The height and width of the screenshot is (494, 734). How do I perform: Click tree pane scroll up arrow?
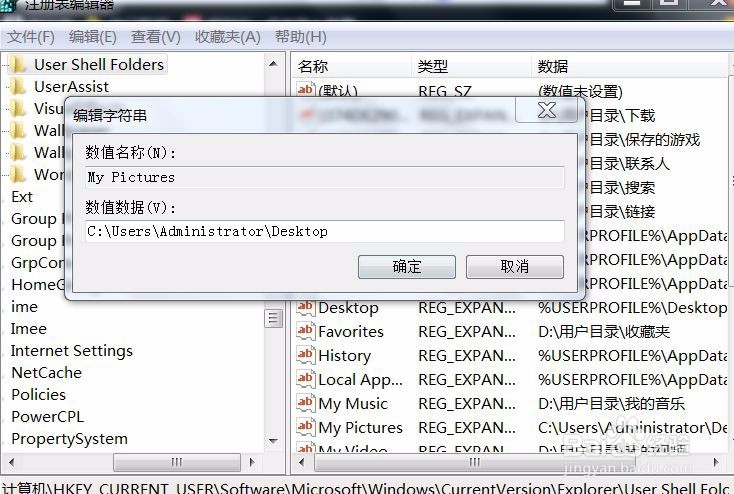click(x=274, y=64)
